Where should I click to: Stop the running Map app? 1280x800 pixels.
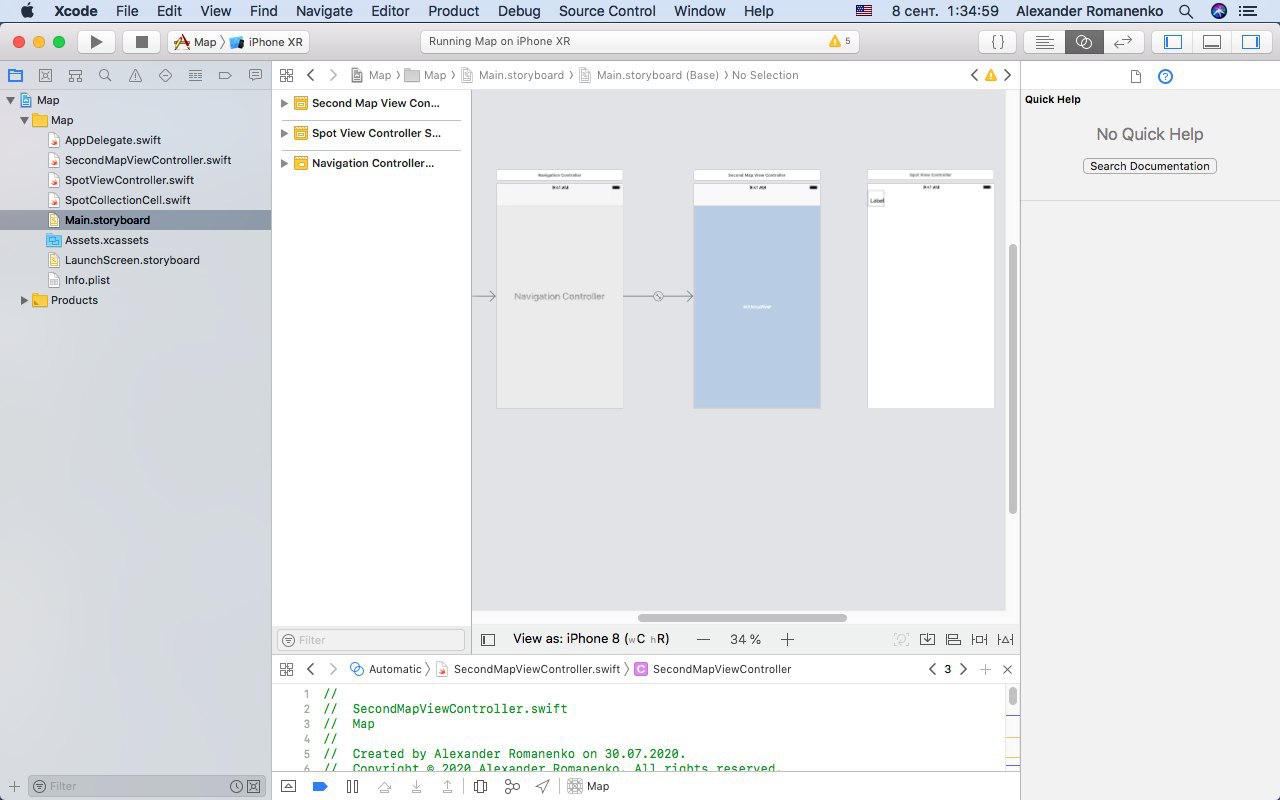click(141, 42)
